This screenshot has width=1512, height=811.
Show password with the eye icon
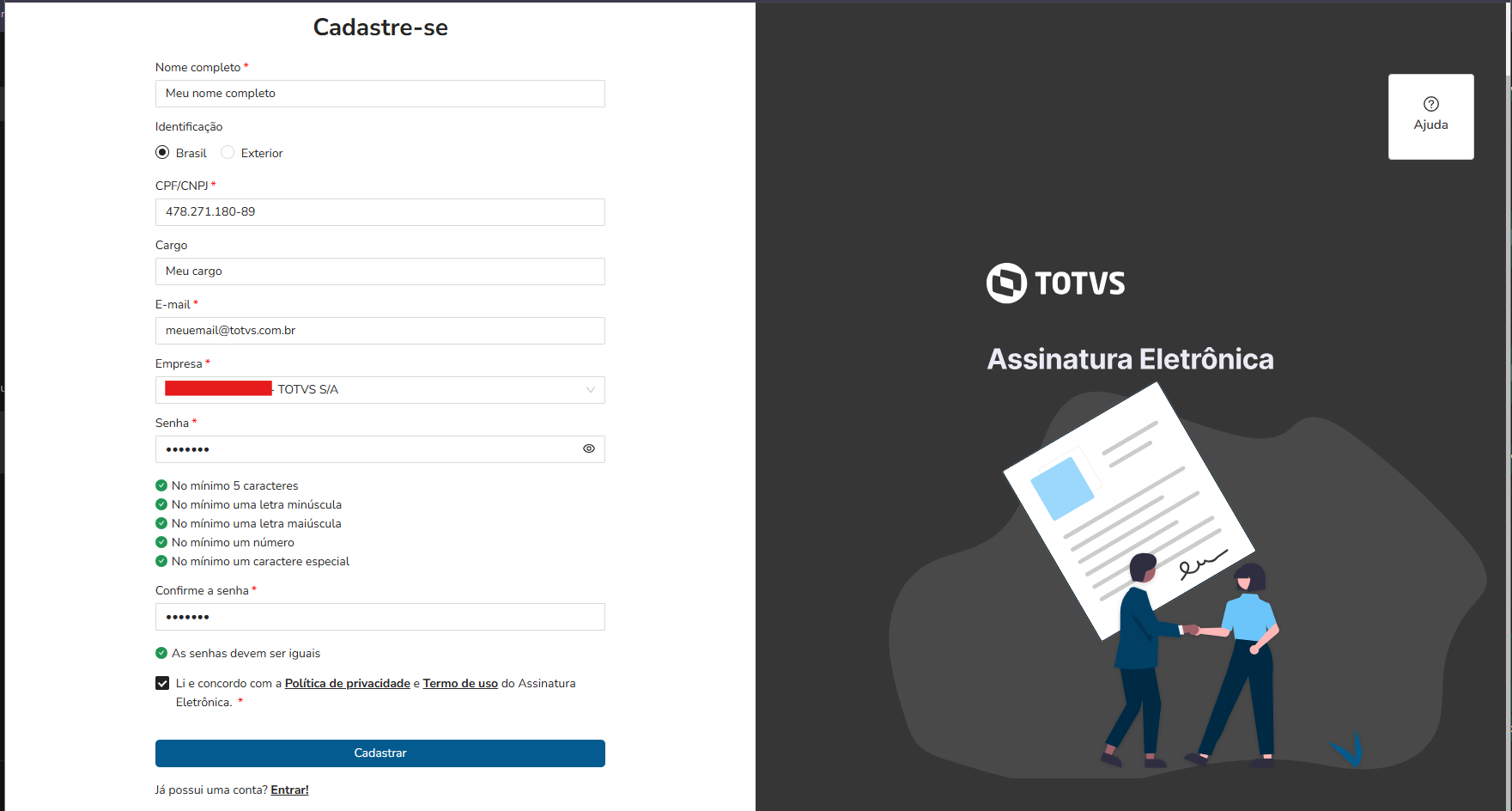[x=589, y=448]
